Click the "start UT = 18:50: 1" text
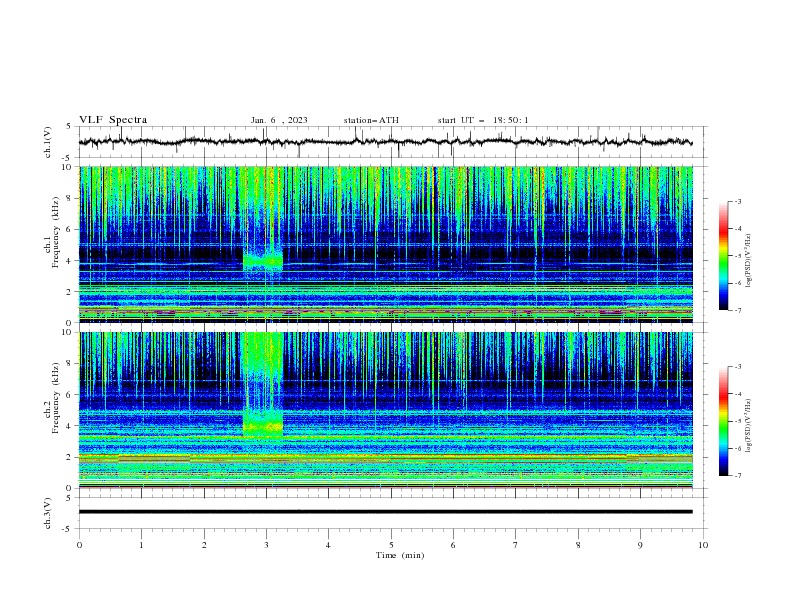792x612 pixels. (x=483, y=120)
